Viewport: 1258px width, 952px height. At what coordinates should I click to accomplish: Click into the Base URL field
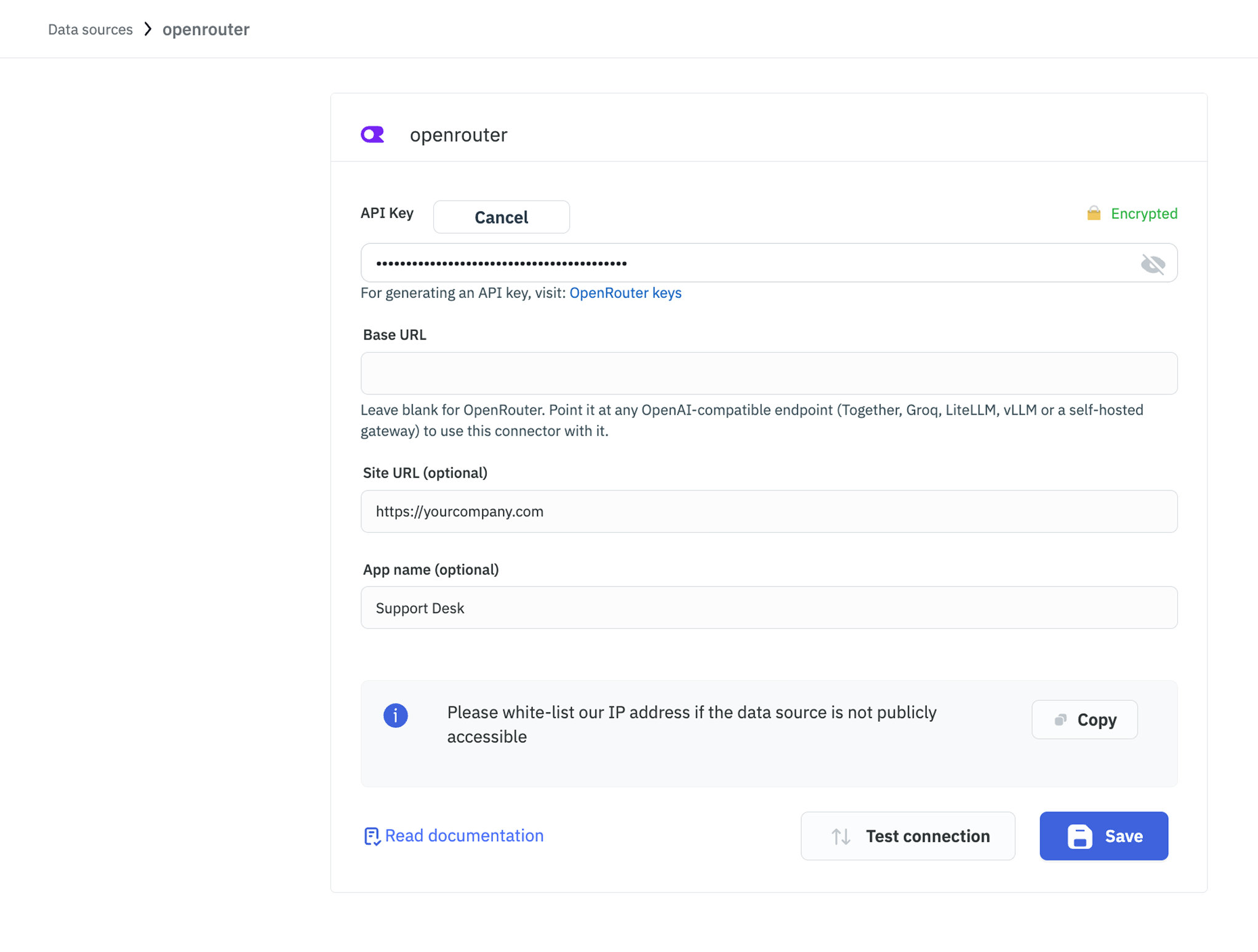coord(769,373)
